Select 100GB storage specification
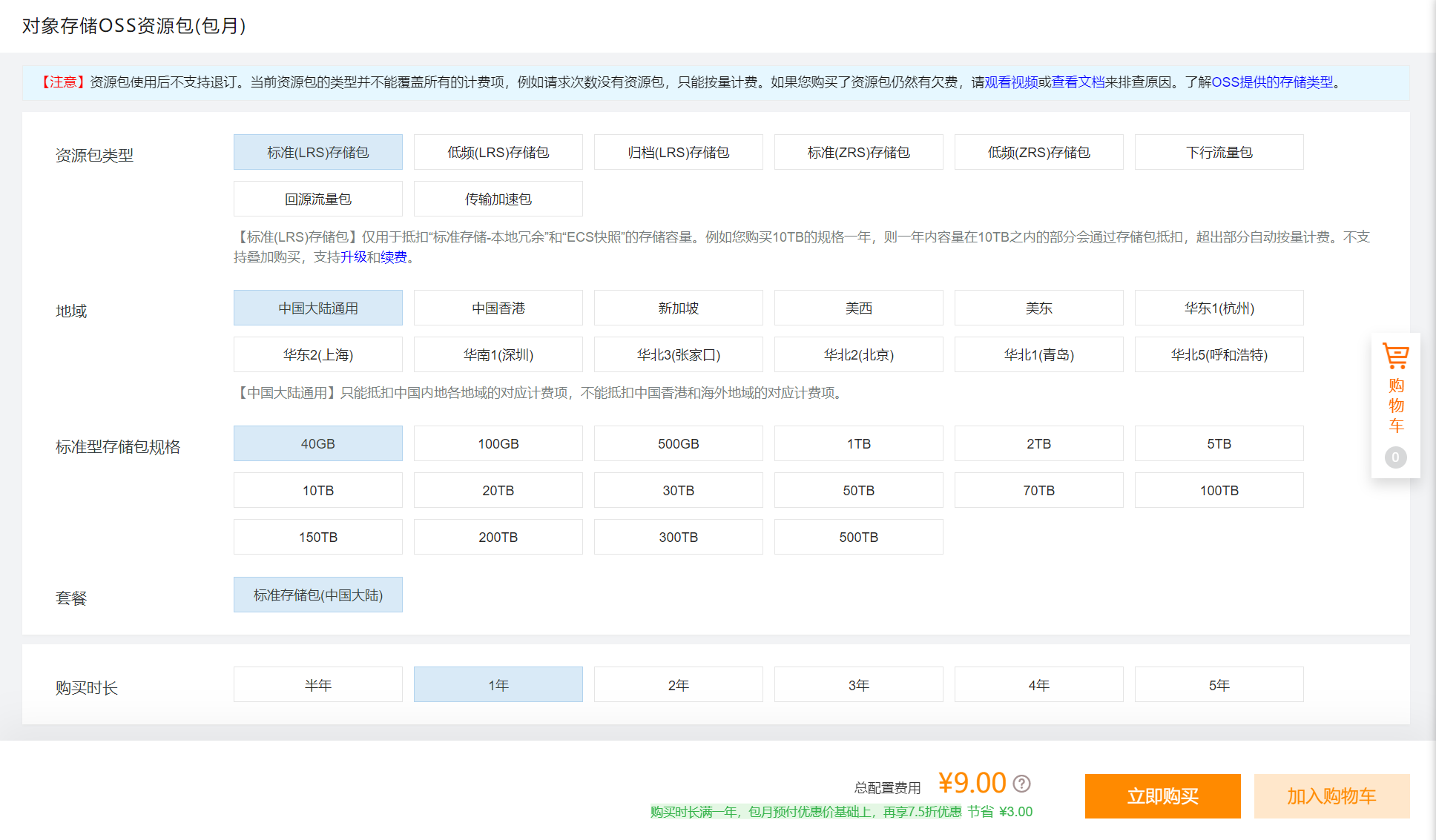Image resolution: width=1436 pixels, height=840 pixels. pyautogui.click(x=498, y=444)
